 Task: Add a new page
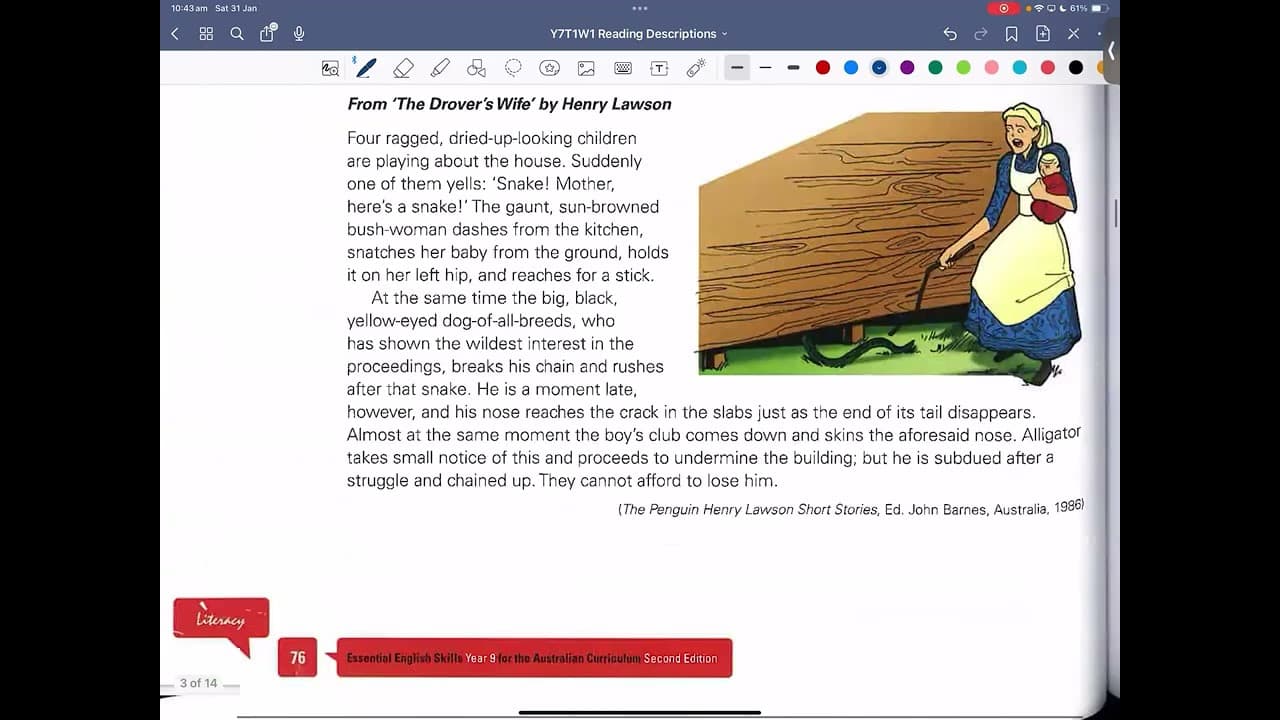pyautogui.click(x=1043, y=34)
